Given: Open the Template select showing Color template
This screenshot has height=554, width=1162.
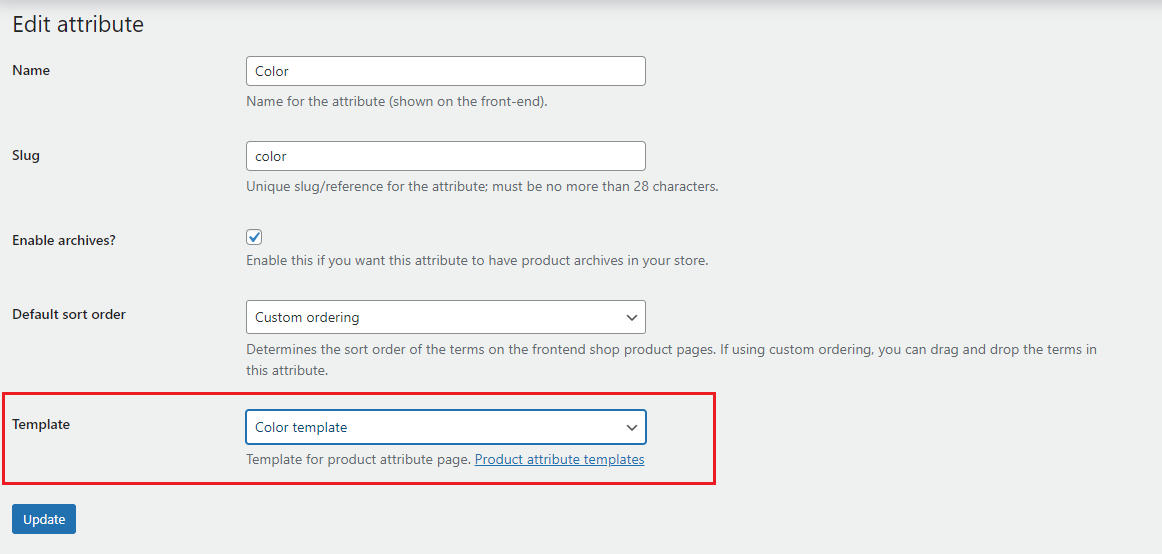Looking at the screenshot, I should (x=445, y=427).
